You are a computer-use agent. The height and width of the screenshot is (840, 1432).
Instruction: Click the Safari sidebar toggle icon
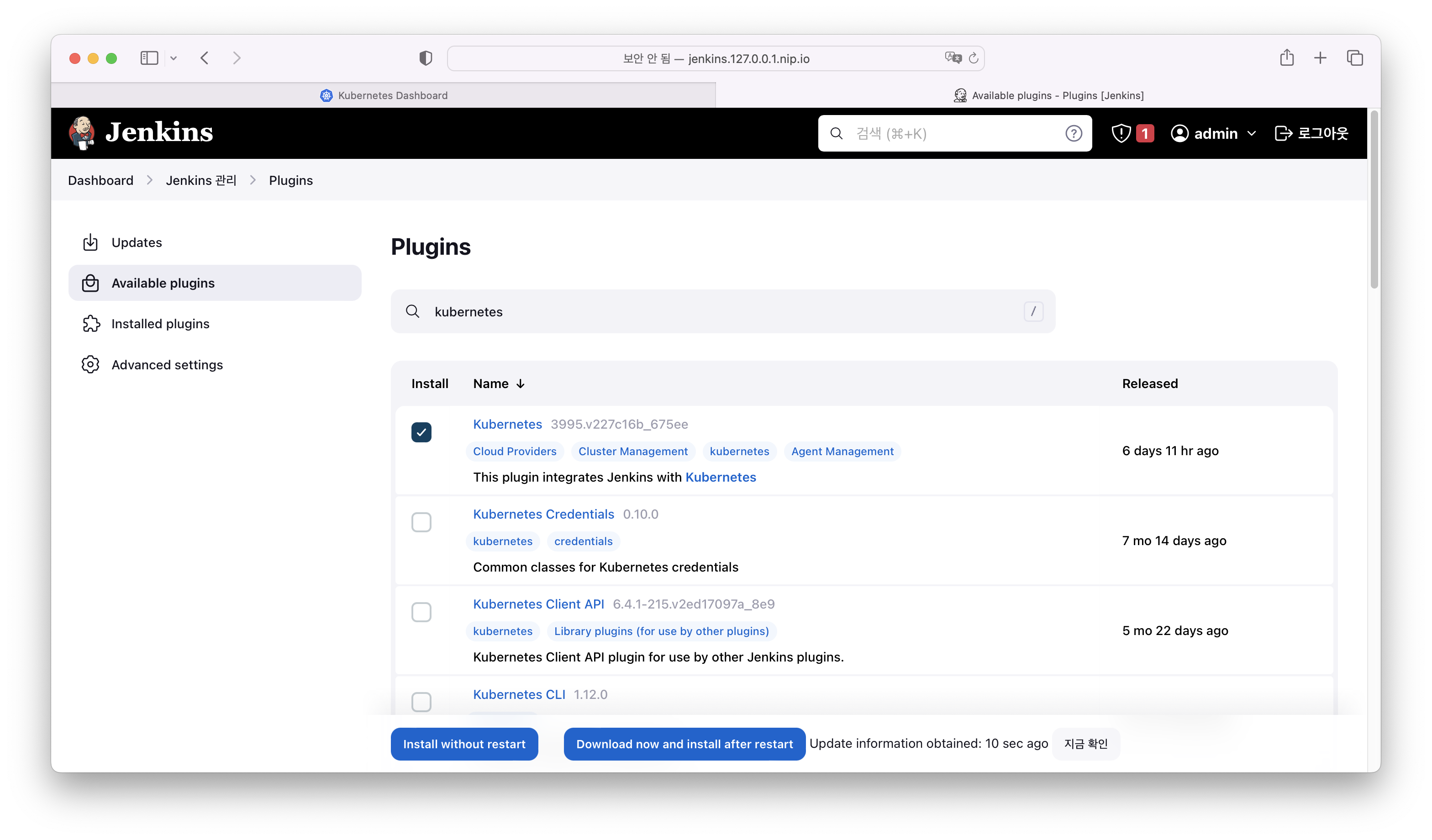(x=149, y=58)
